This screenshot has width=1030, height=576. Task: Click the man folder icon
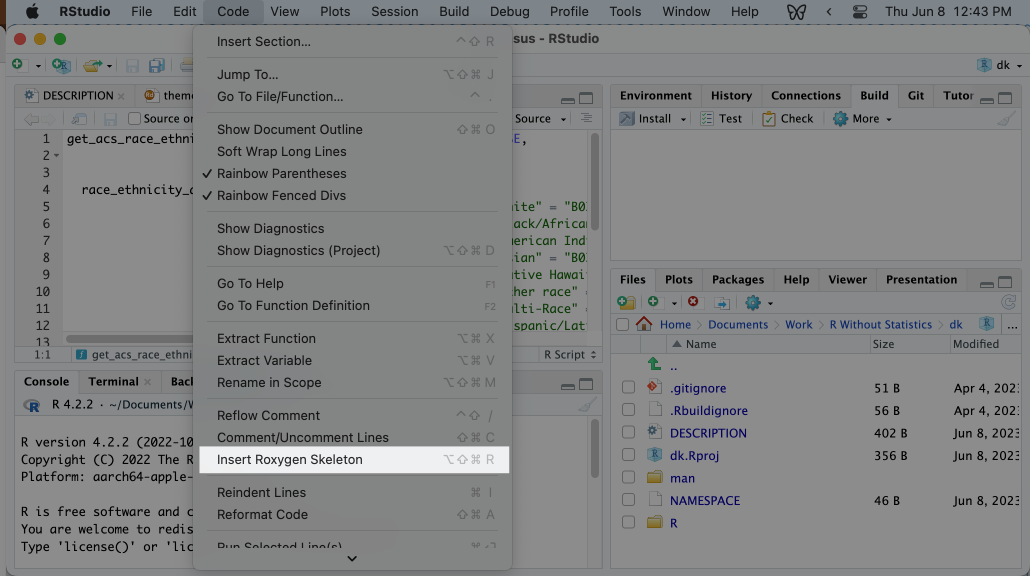(654, 477)
